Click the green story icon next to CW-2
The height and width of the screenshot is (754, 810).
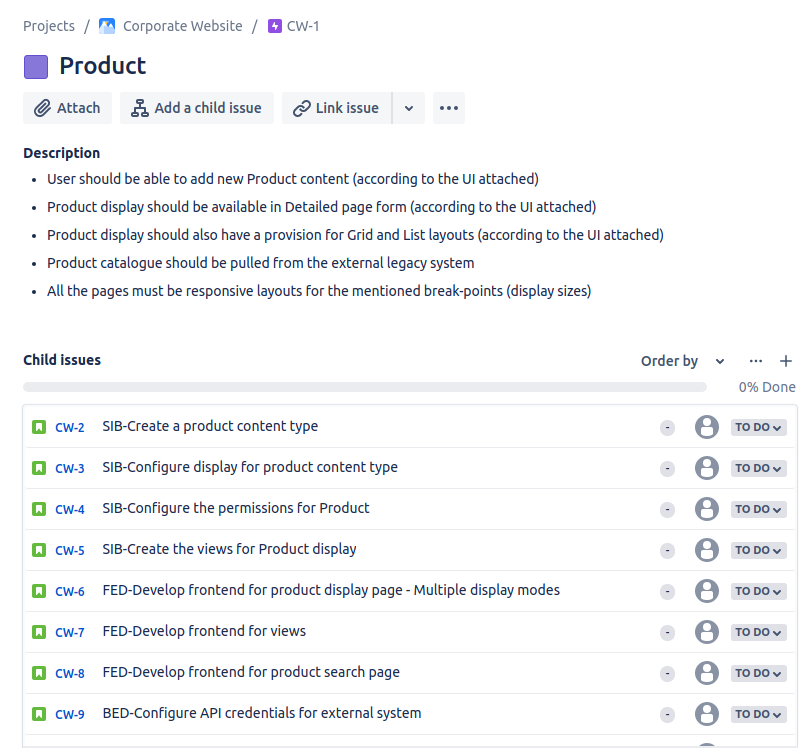[x=39, y=426]
